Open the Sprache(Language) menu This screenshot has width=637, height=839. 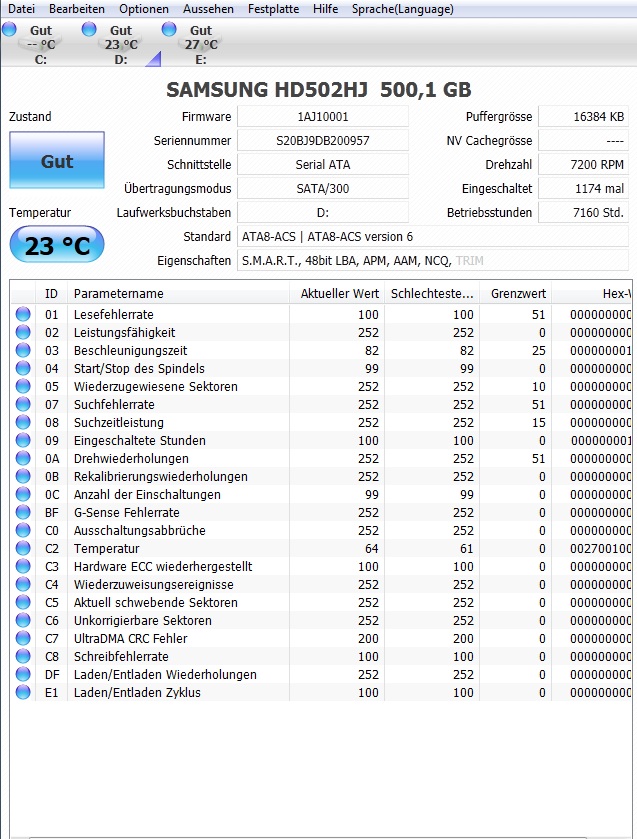point(403,9)
